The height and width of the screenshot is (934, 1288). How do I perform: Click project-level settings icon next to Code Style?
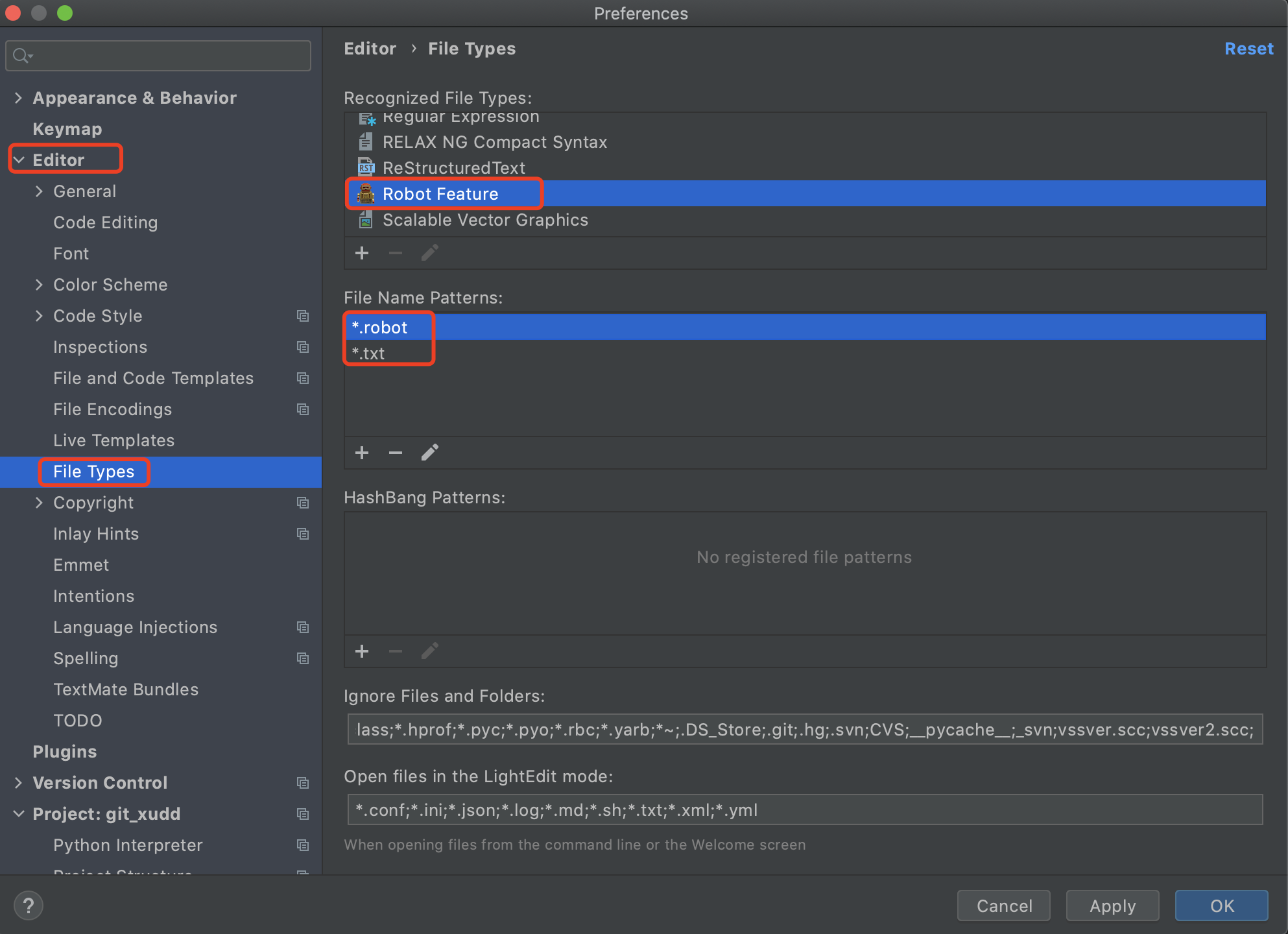click(x=302, y=316)
